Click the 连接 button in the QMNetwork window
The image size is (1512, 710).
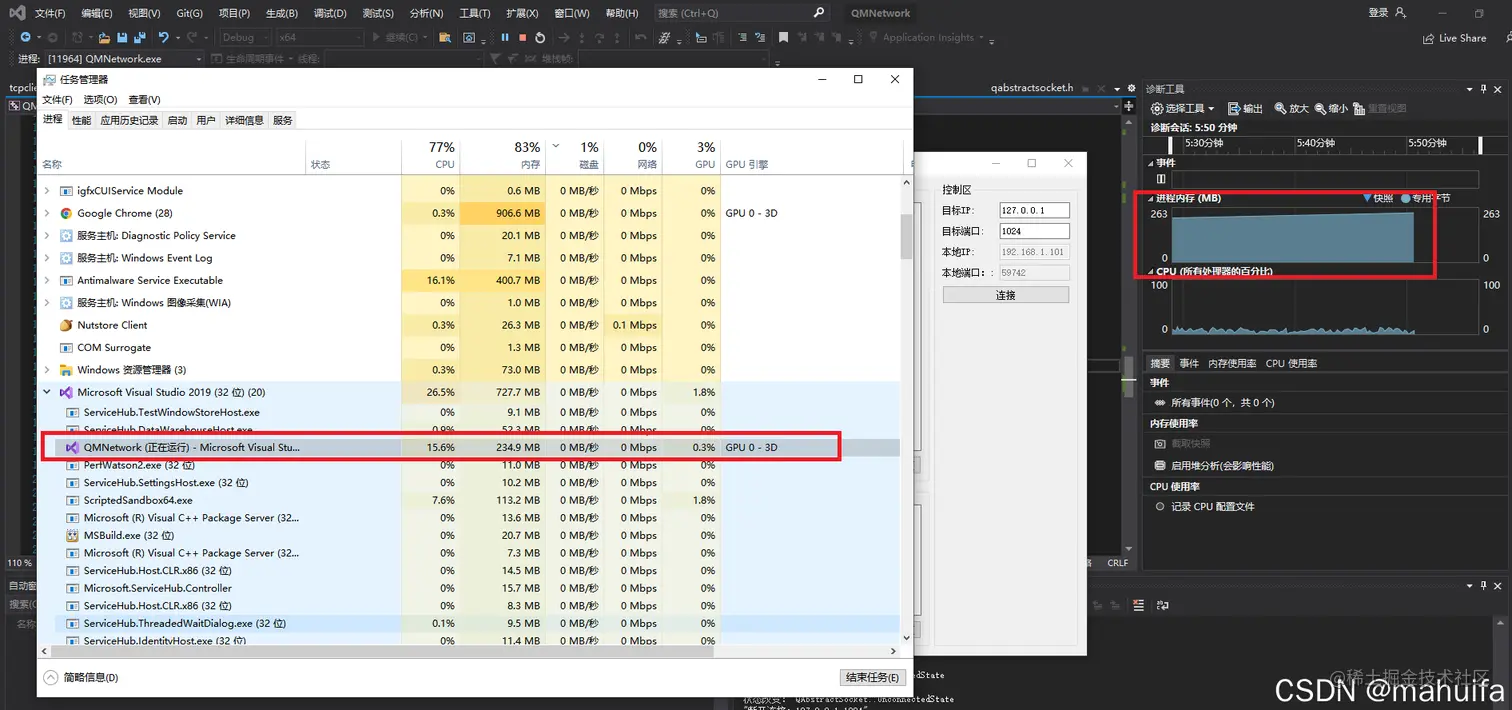click(x=1005, y=295)
